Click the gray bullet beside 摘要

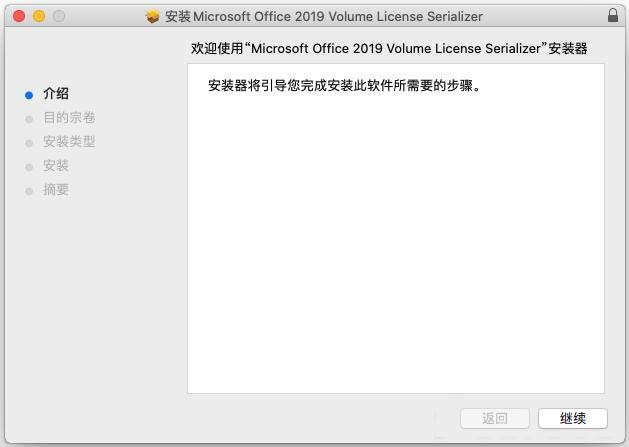[29, 190]
